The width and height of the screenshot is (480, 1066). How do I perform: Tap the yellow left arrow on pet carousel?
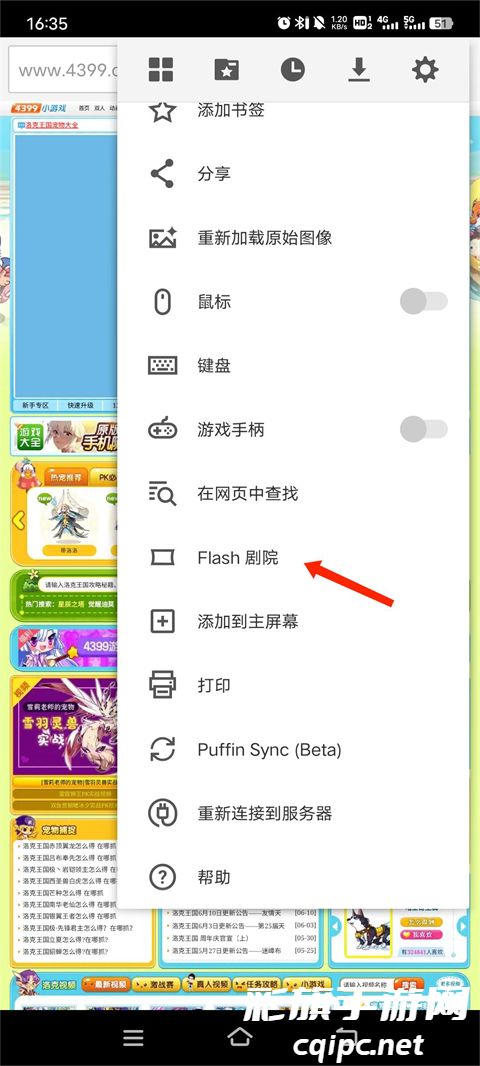[x=18, y=521]
